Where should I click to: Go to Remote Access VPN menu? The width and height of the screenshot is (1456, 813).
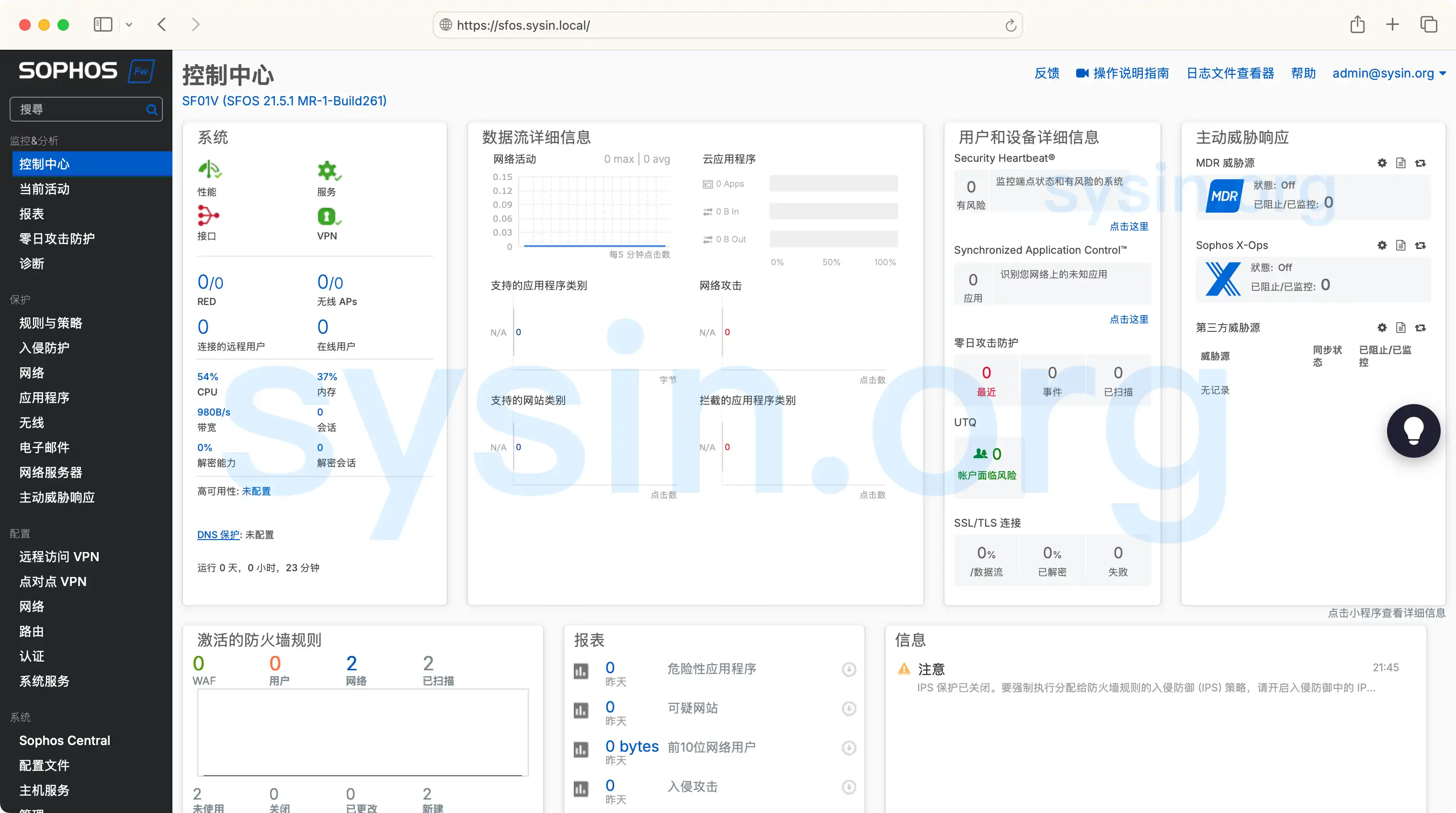[59, 557]
